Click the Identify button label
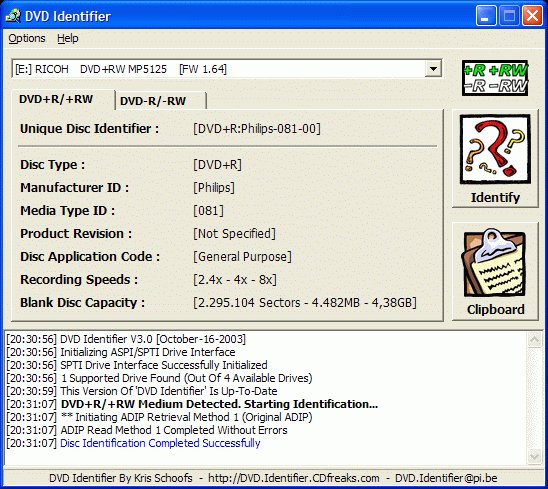 coord(495,197)
